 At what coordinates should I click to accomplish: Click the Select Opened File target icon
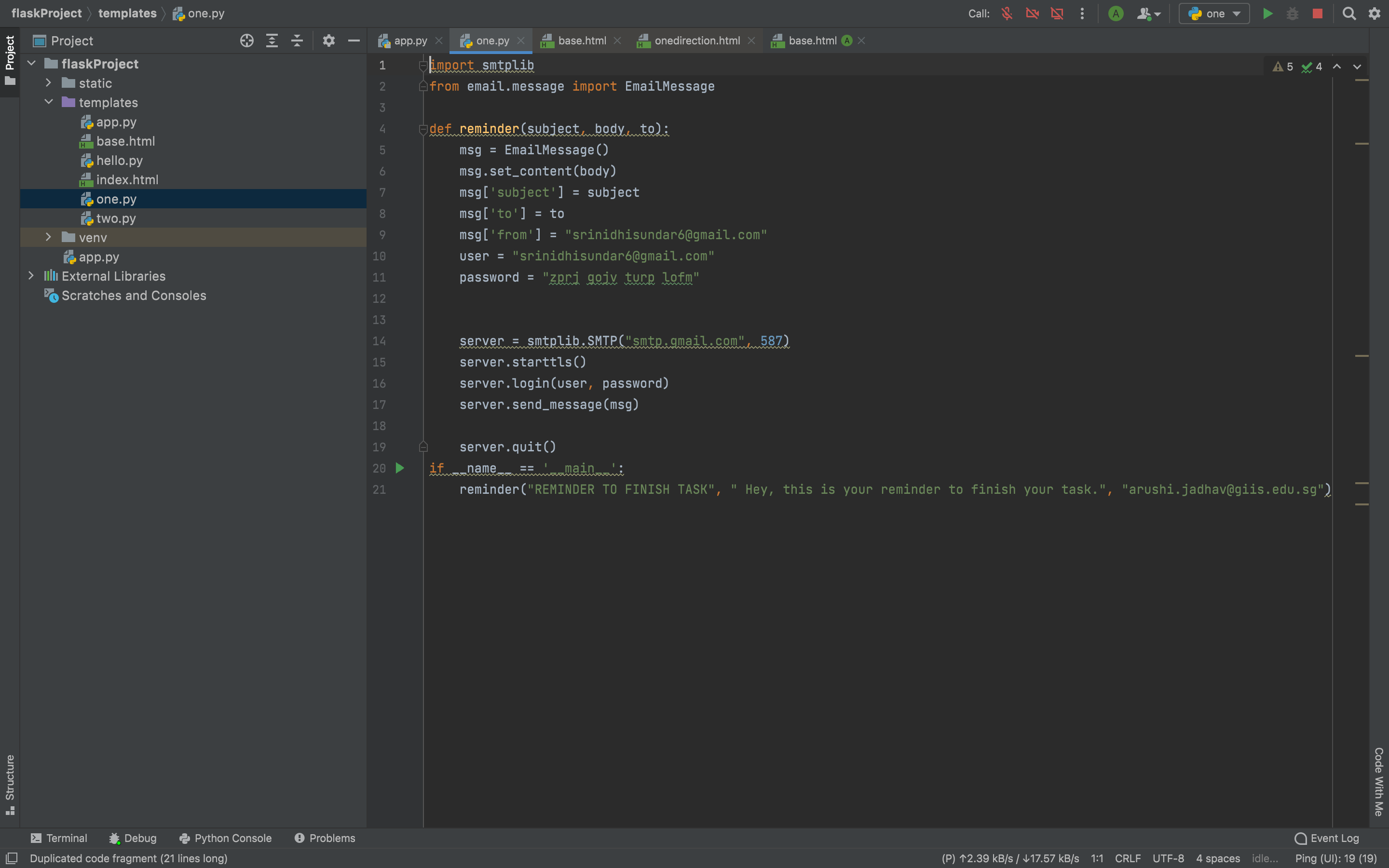click(x=247, y=41)
